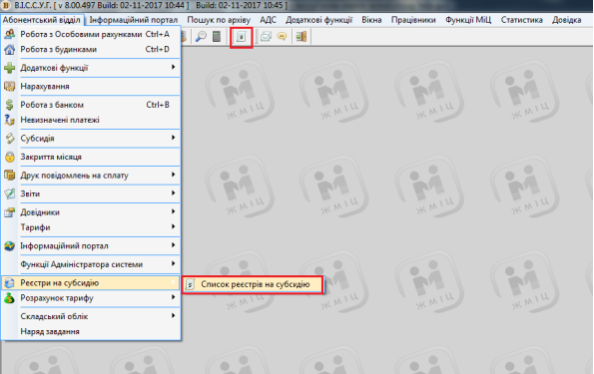
Task: Open the Статистика menu
Action: point(522,20)
